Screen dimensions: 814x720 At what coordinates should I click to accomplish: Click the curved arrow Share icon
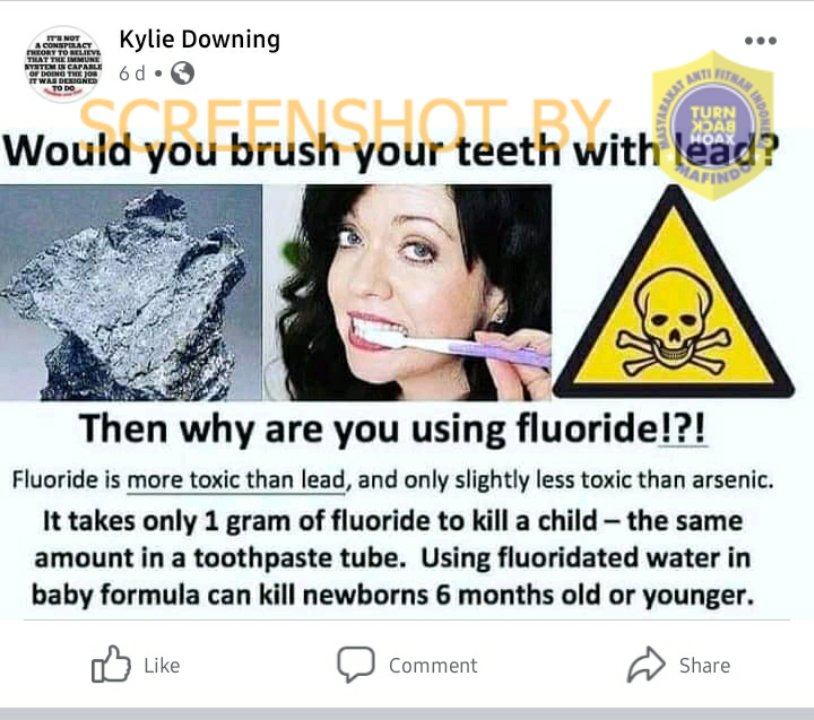pyautogui.click(x=646, y=664)
